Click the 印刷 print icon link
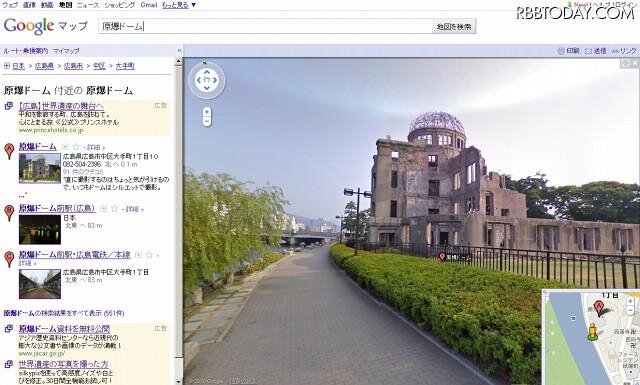The height and width of the screenshot is (385, 640). [569, 51]
